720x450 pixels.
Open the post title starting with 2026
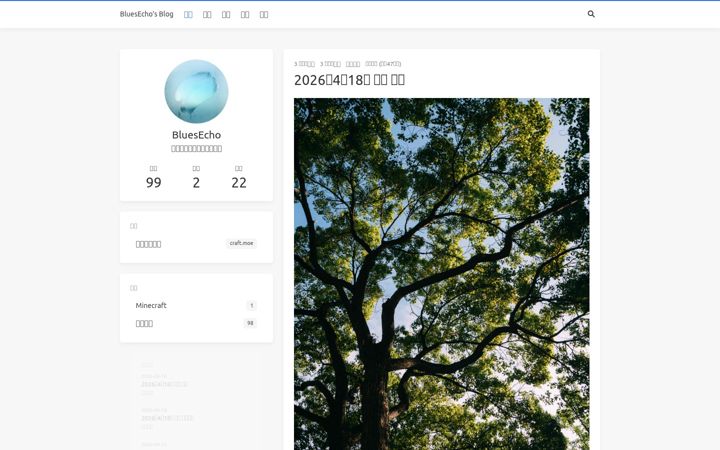349,80
